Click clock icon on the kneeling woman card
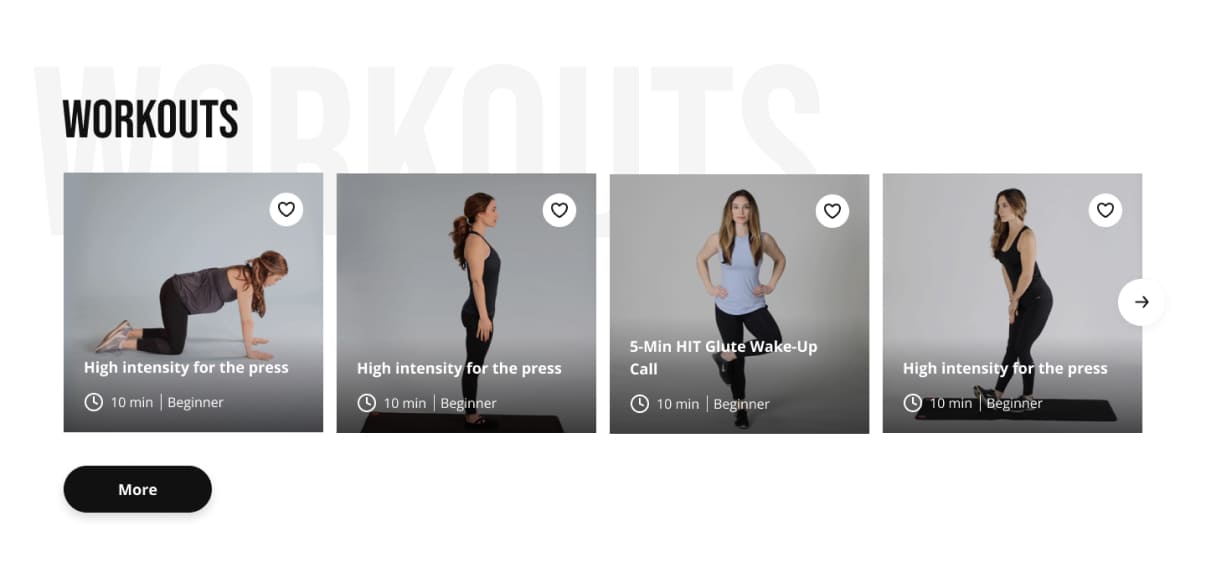The width and height of the screenshot is (1206, 579). 93,402
